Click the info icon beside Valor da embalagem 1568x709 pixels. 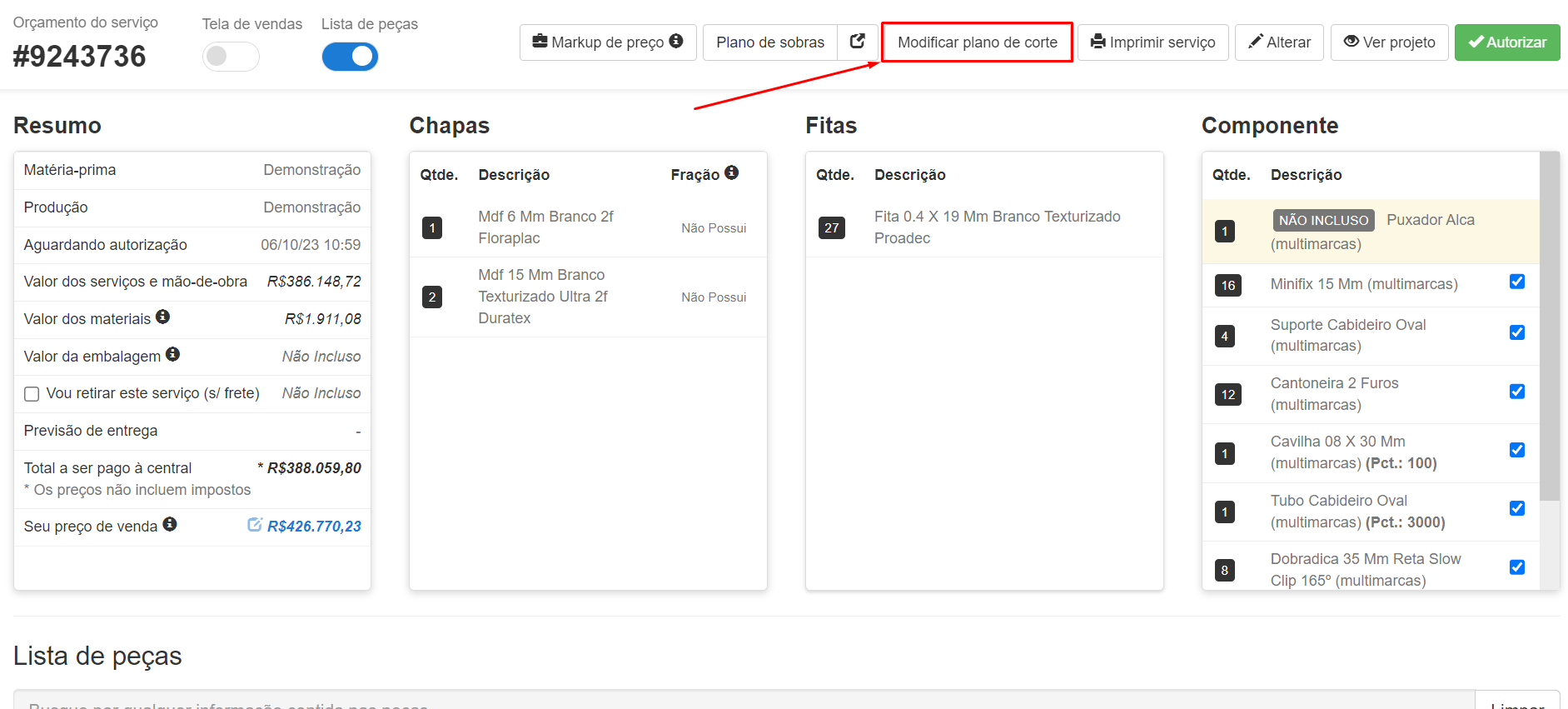coord(172,354)
